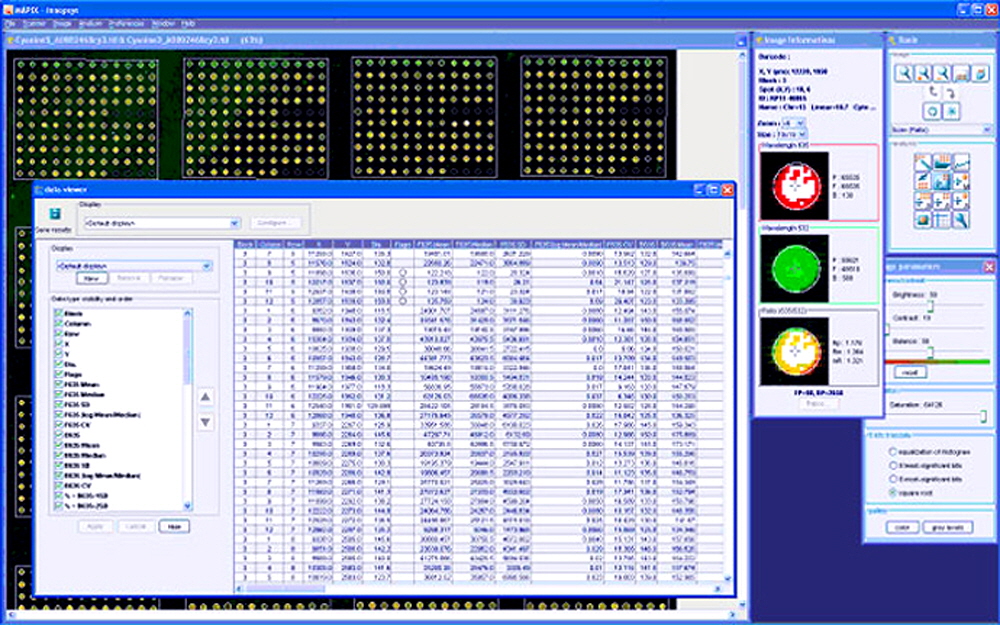Image resolution: width=1000 pixels, height=625 pixels.
Task: Select the 8 most significant bits option
Action: pyautogui.click(x=893, y=479)
